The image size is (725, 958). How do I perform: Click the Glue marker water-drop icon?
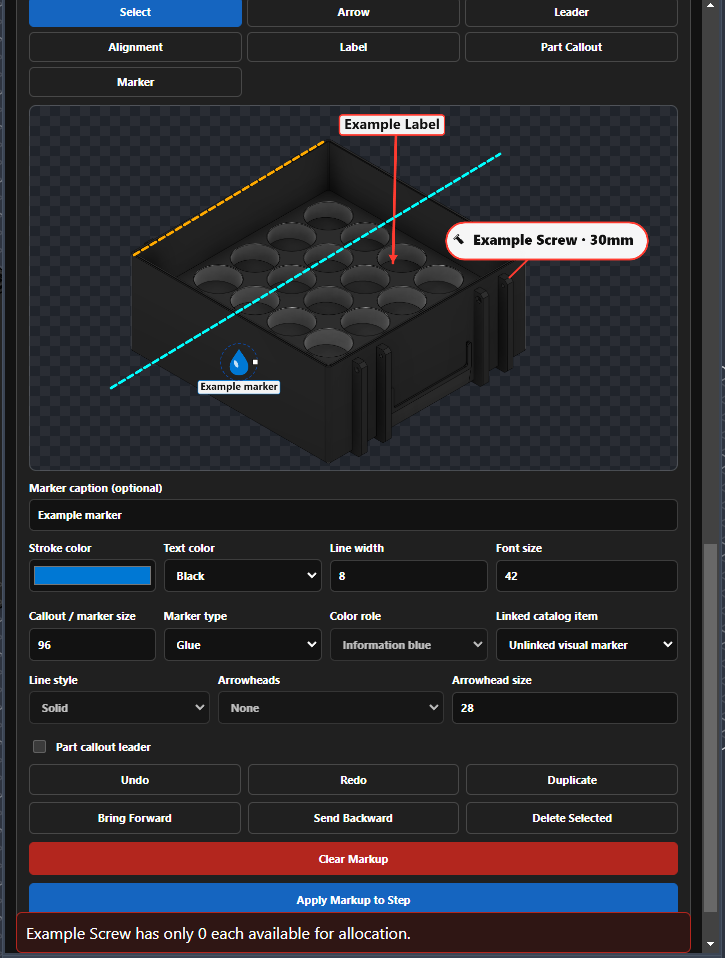tap(239, 362)
